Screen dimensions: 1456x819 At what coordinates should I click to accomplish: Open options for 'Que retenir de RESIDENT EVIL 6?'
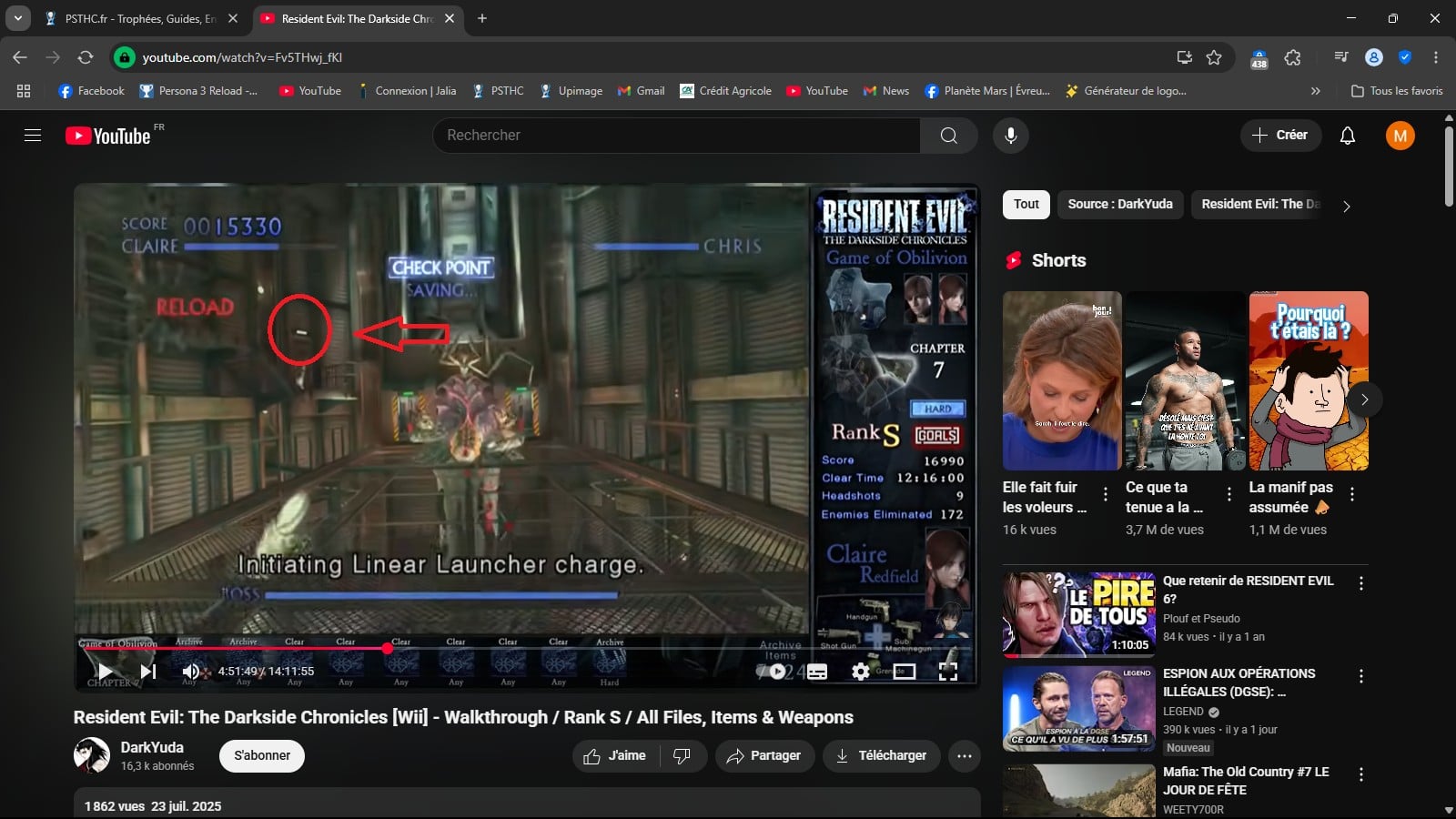(x=1361, y=583)
